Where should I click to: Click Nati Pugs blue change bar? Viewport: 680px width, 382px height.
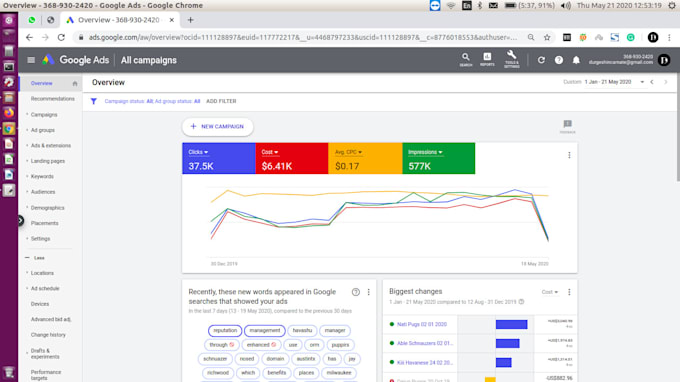511,324
